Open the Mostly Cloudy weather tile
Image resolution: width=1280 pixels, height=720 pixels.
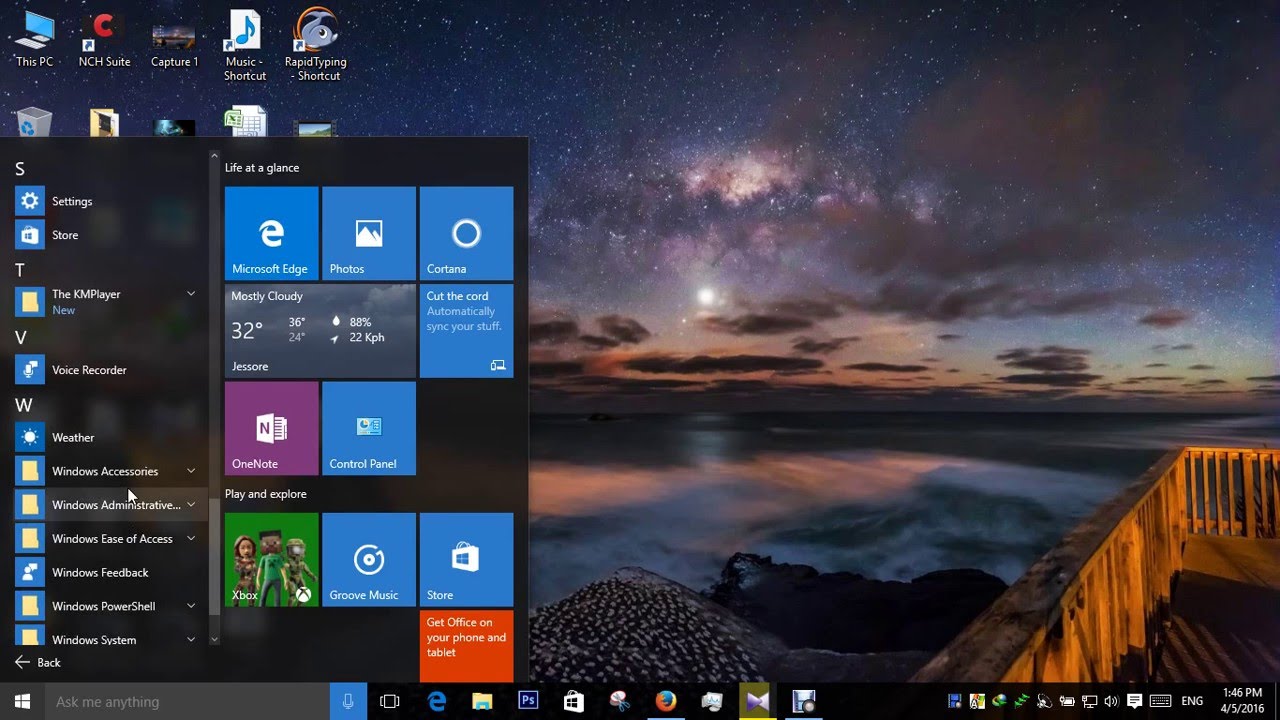[x=320, y=331]
